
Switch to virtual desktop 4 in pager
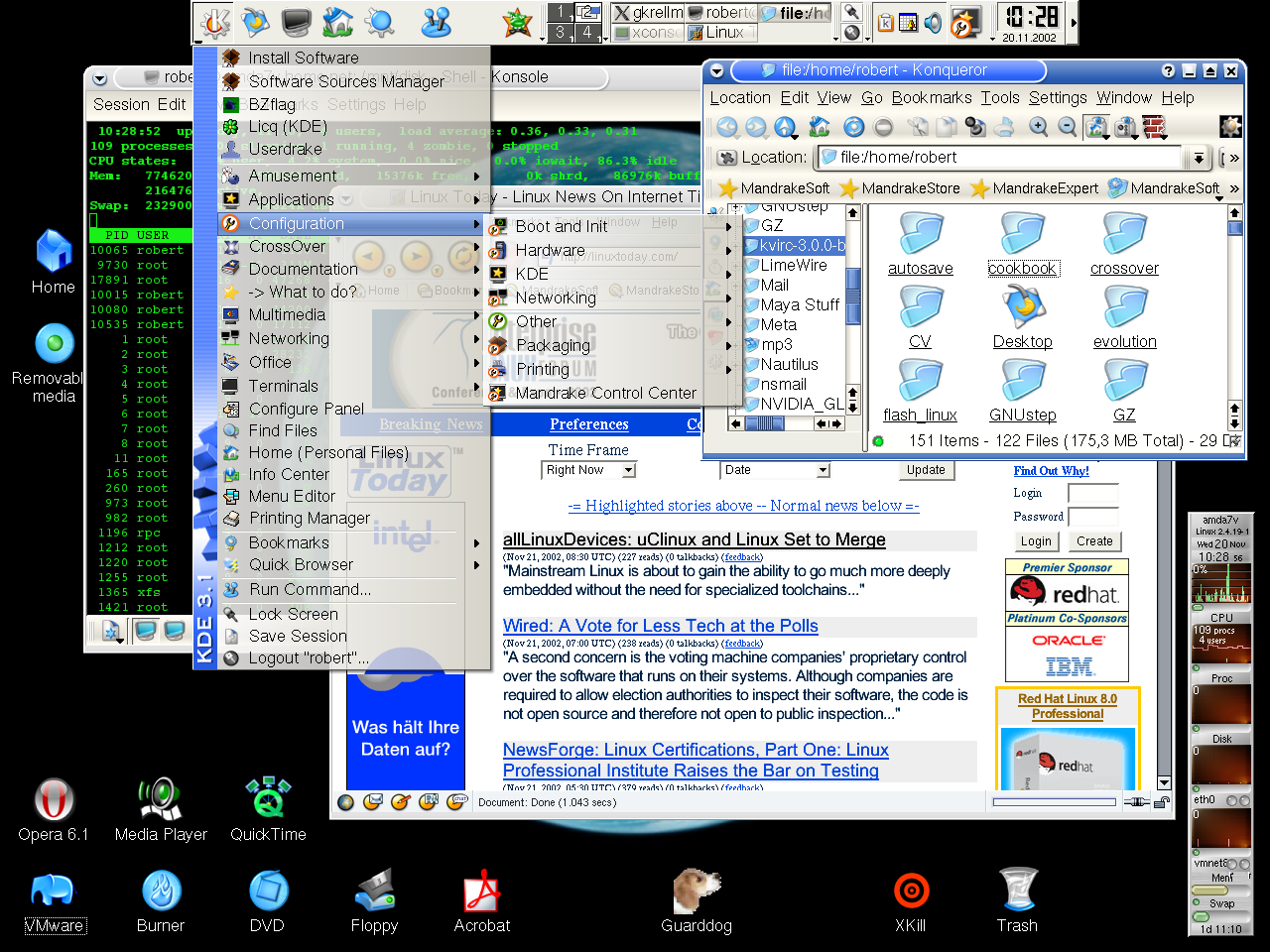(586, 32)
